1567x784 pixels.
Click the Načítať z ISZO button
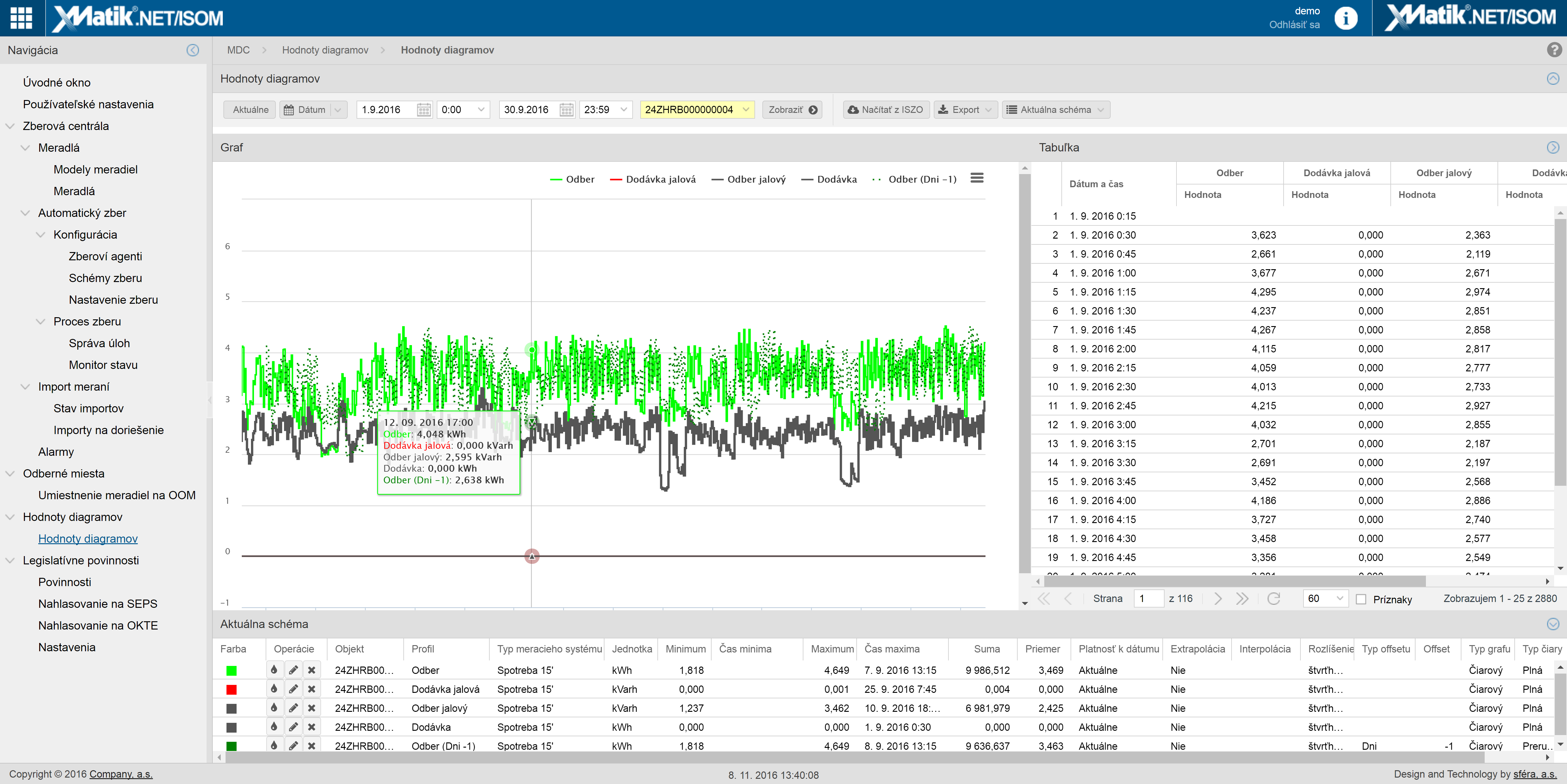click(x=886, y=110)
